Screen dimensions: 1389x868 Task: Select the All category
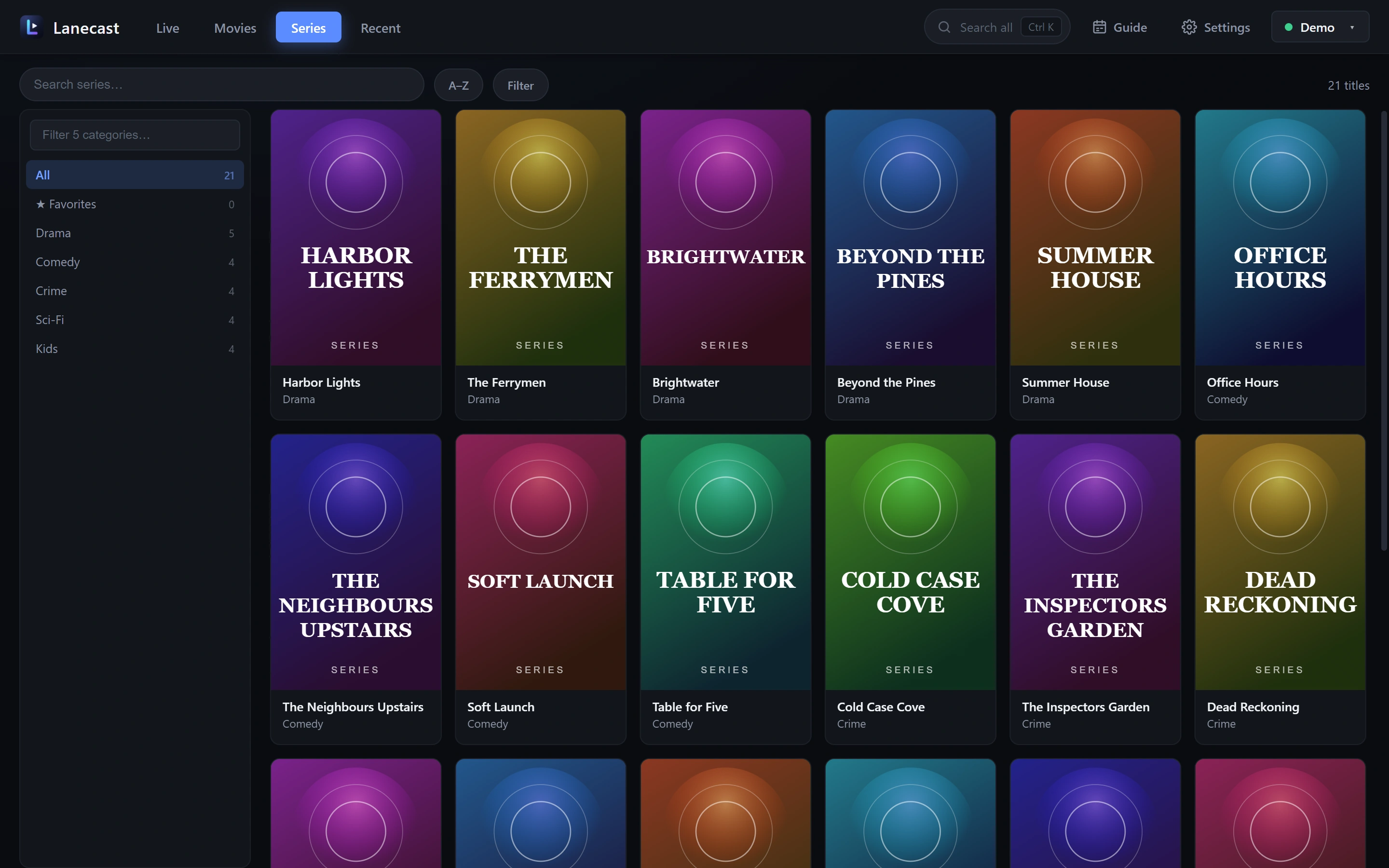coord(135,175)
